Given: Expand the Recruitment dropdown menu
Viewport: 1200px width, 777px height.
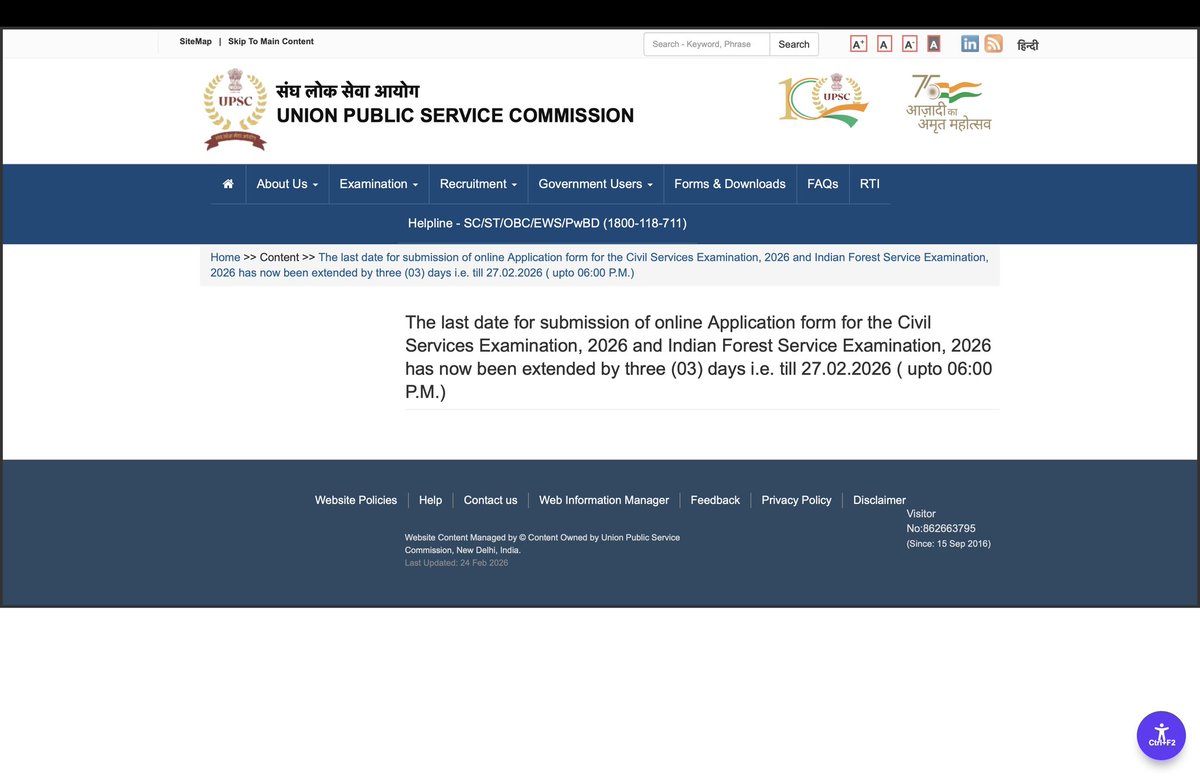Looking at the screenshot, I should [479, 184].
